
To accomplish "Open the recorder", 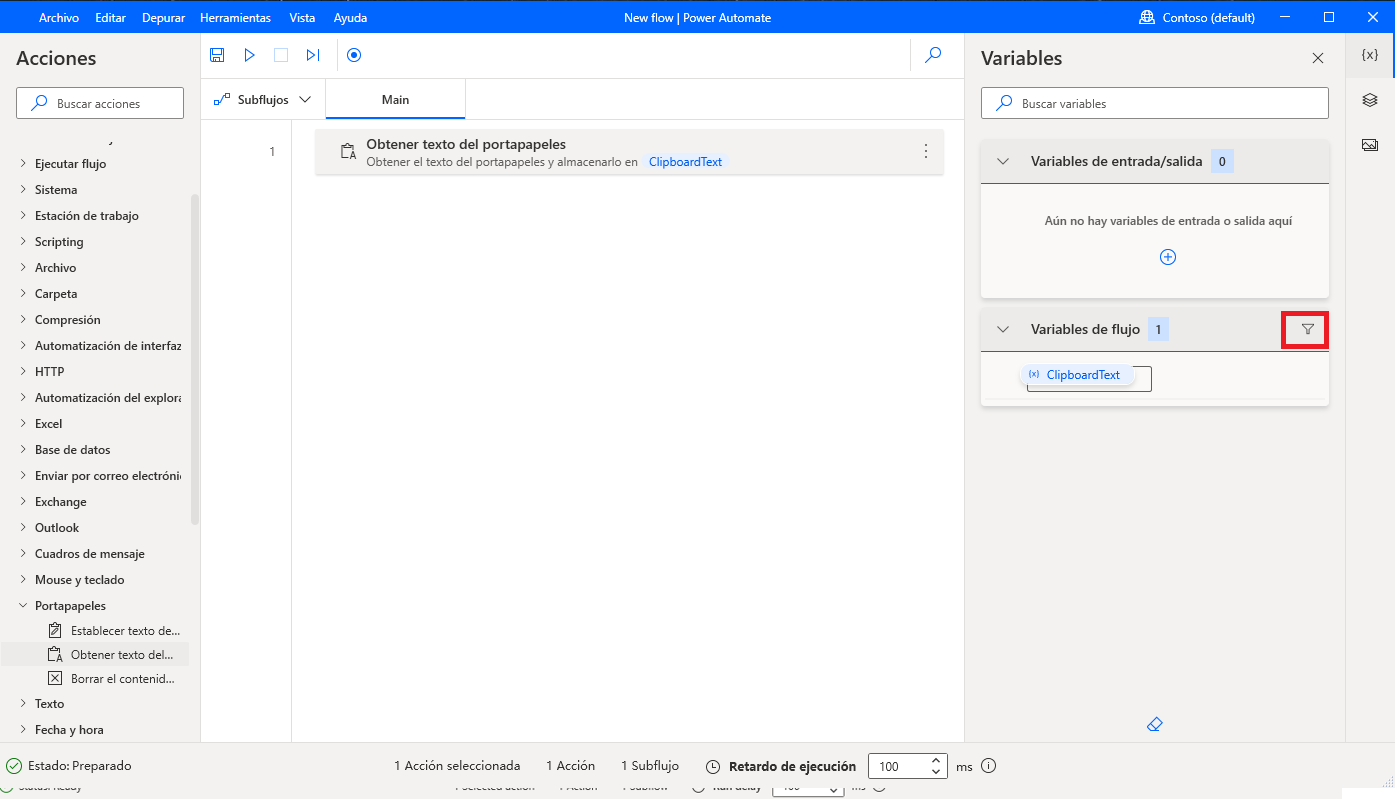I will click(354, 55).
